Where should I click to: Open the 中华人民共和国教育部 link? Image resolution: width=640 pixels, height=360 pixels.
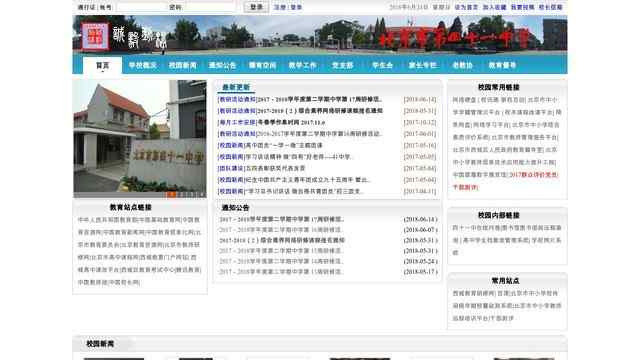pos(108,220)
